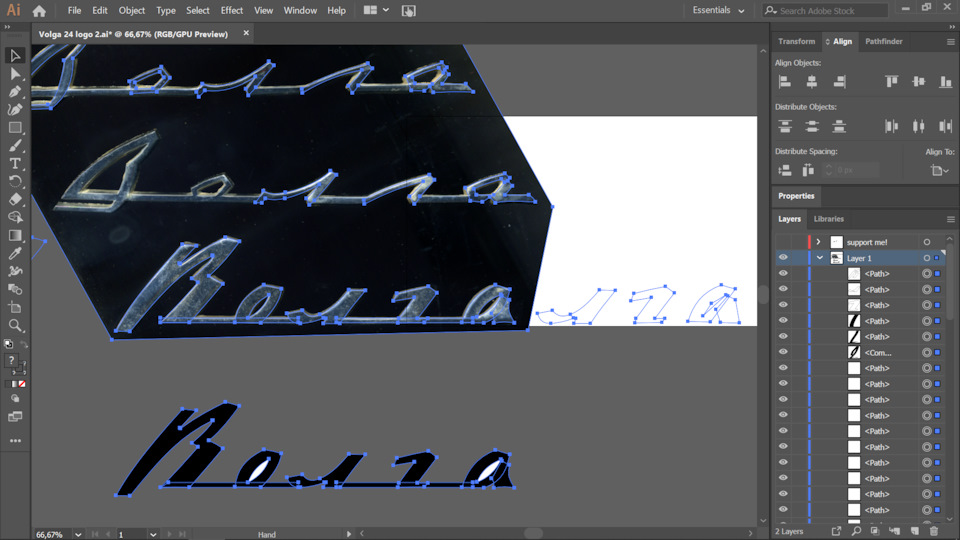Switch to the Pathfinder tab
Screen dimensions: 960x540
(883, 42)
